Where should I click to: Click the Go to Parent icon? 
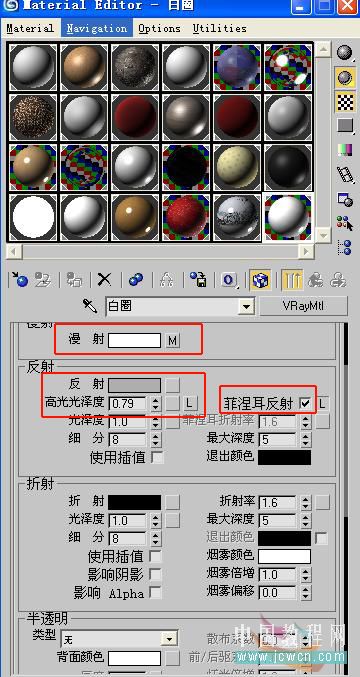[316, 279]
